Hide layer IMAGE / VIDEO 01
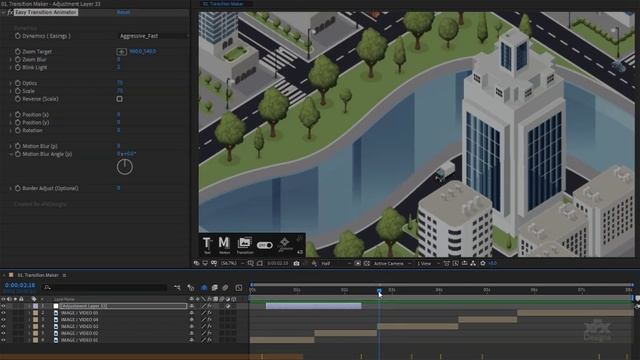 3,340
